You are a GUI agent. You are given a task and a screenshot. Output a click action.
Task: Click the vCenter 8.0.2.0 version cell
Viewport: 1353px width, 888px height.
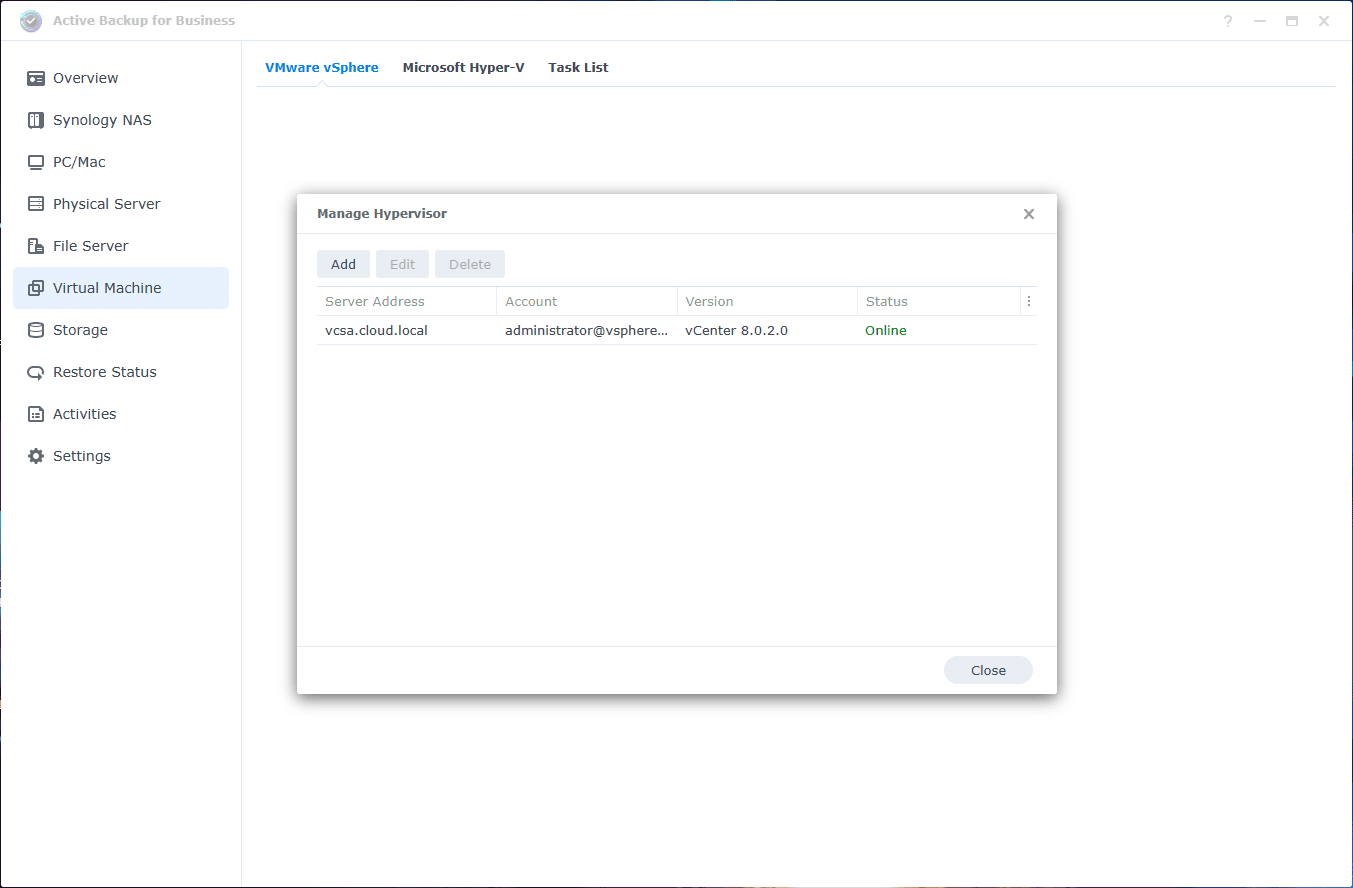coord(737,330)
